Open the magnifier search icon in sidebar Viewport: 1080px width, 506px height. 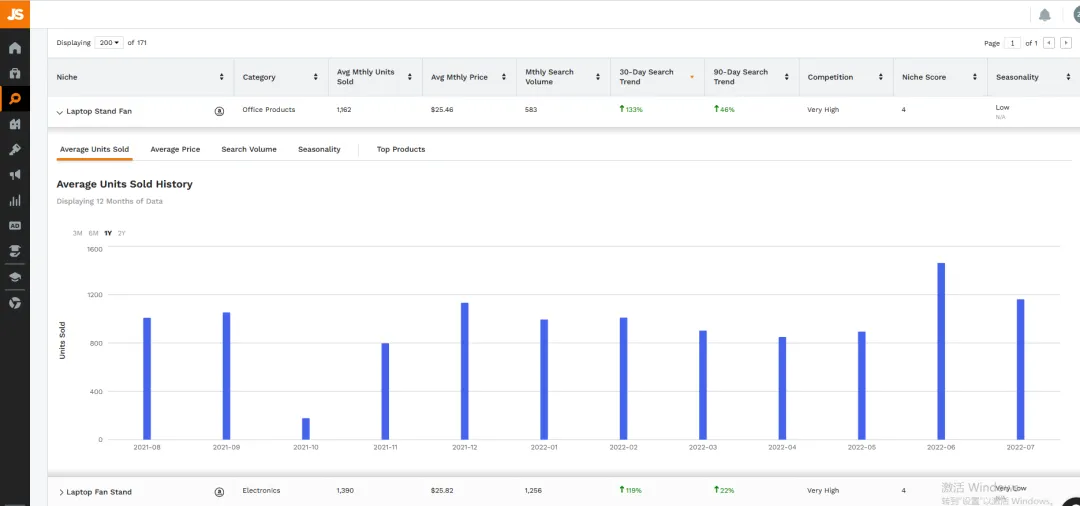point(14,98)
